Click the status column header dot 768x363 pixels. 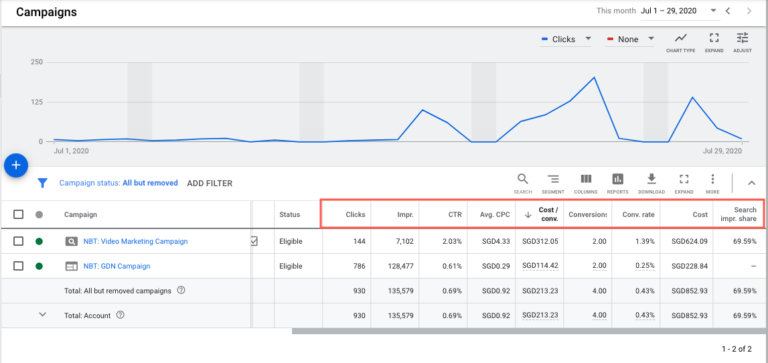[x=39, y=215]
